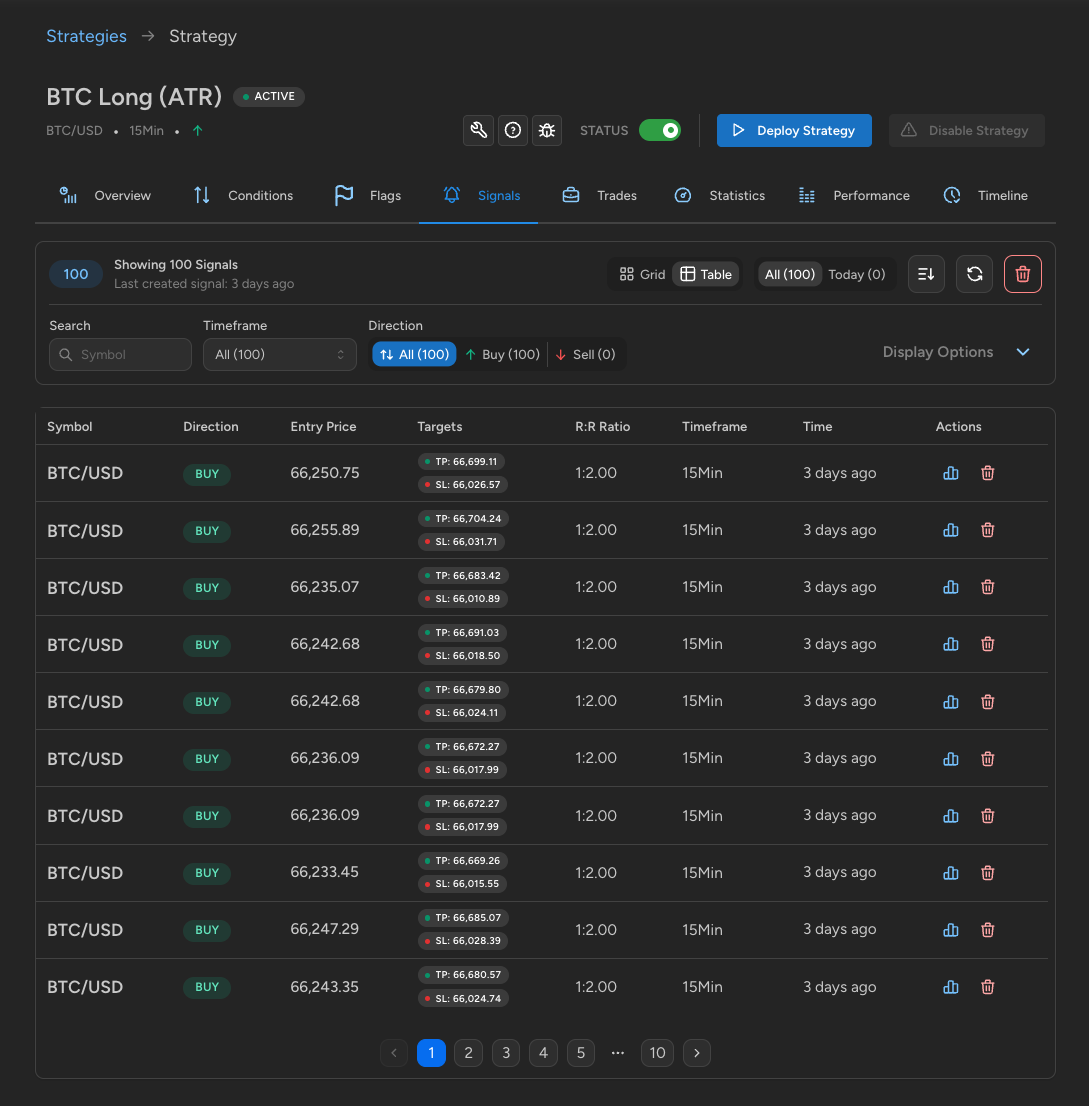Refresh signals with circular arrows icon
This screenshot has height=1106, width=1089.
[x=974, y=274]
